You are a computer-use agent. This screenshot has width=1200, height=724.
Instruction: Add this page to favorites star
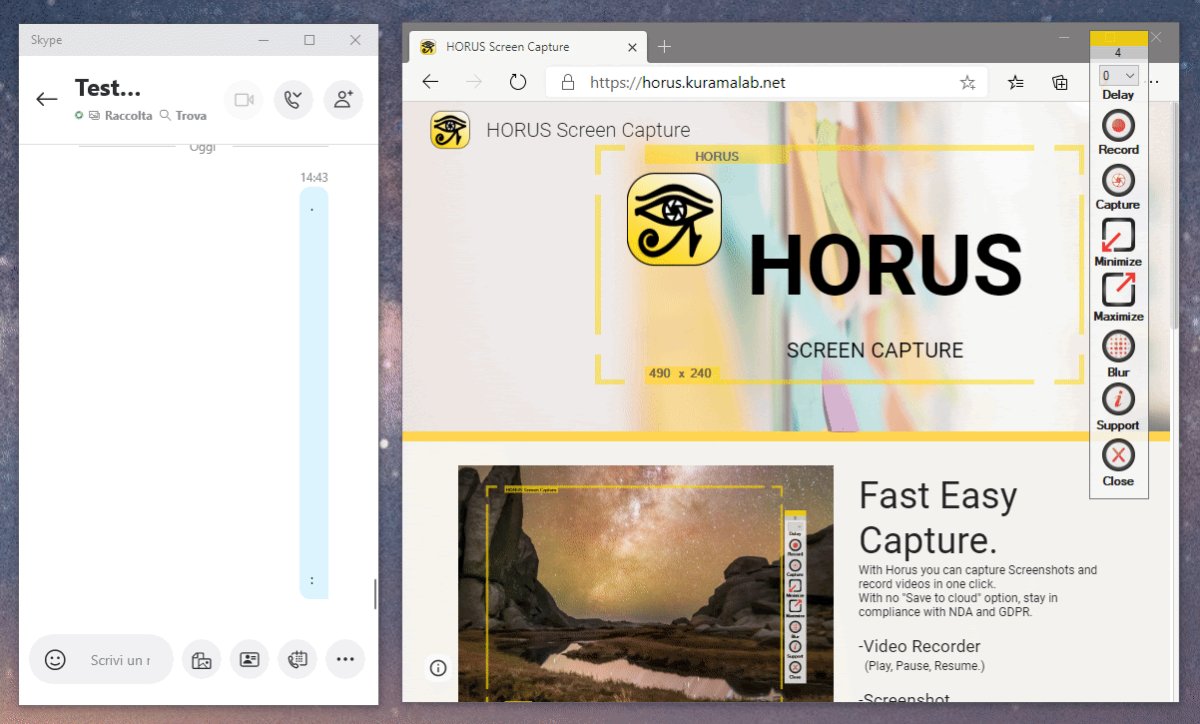967,83
